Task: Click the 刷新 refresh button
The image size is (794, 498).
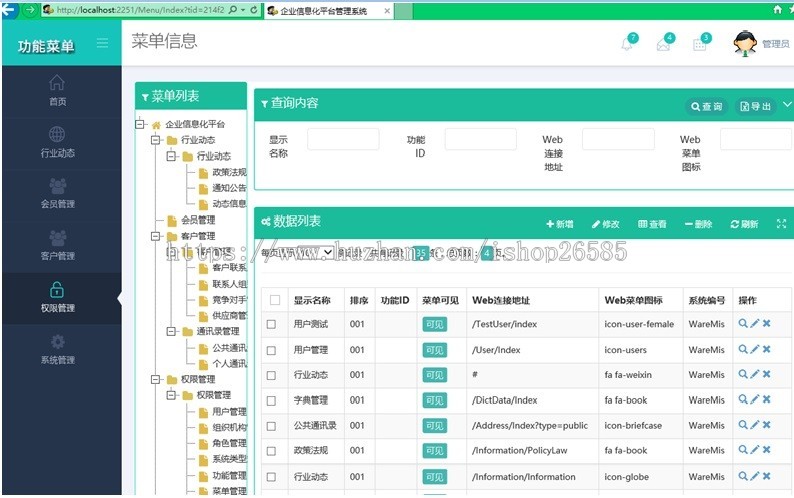Action: point(744,224)
